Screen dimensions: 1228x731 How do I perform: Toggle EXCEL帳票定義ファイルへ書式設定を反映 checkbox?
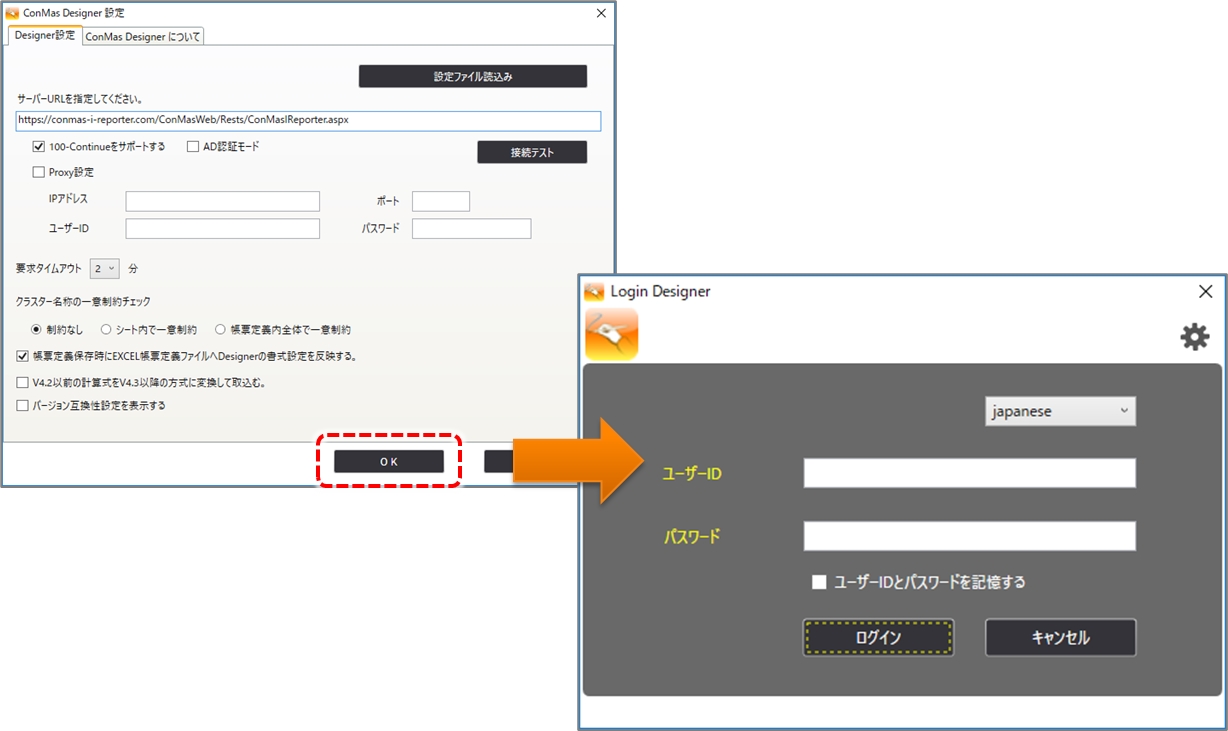click(x=23, y=355)
